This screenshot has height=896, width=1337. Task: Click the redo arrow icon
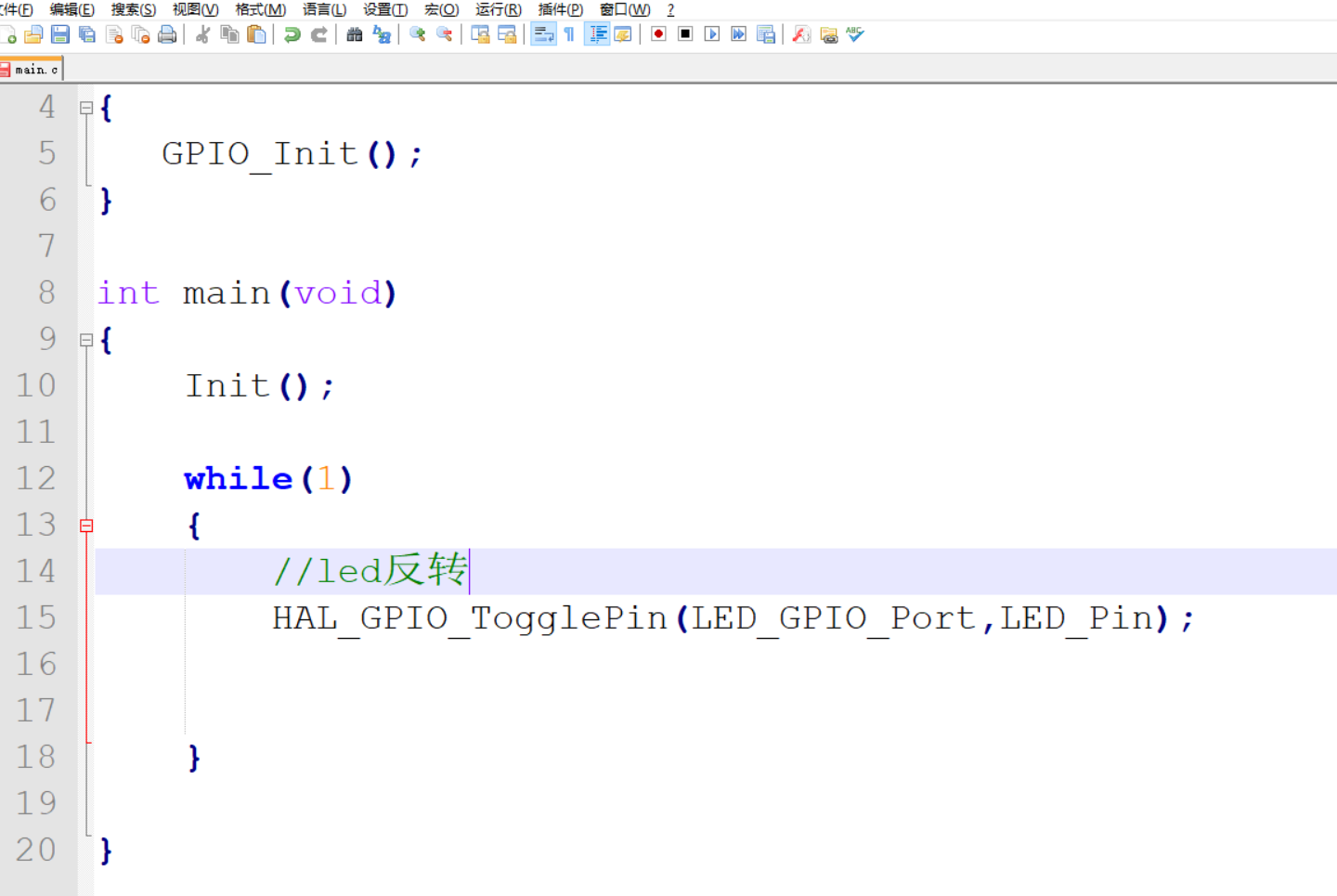[x=319, y=34]
